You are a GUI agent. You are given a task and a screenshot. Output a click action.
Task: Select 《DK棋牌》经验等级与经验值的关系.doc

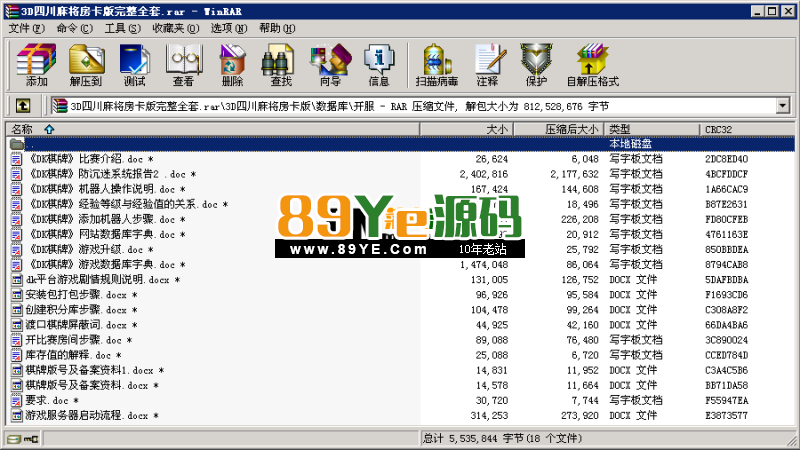coord(127,205)
